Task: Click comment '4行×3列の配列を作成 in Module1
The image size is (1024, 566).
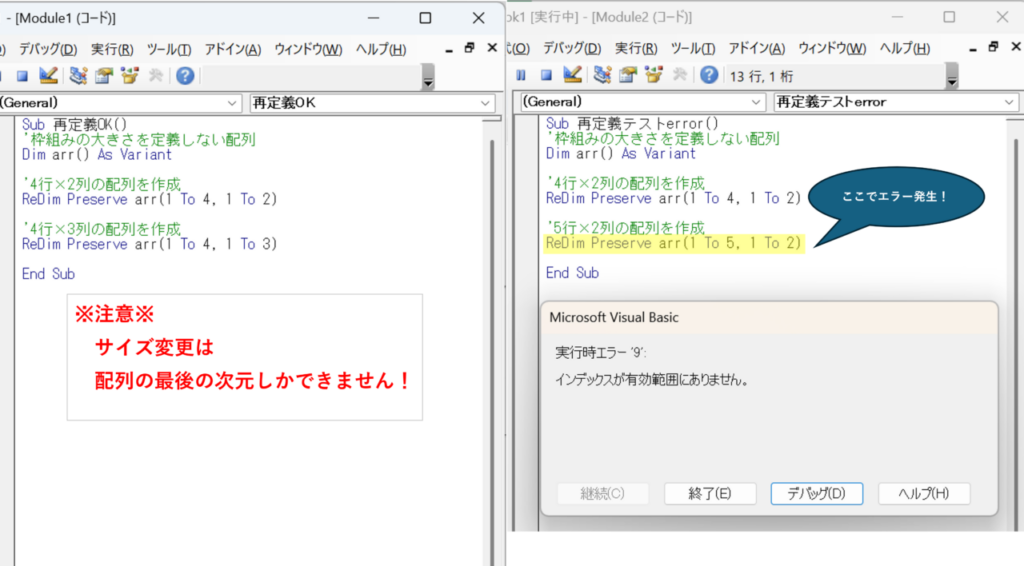Action: 101,229
